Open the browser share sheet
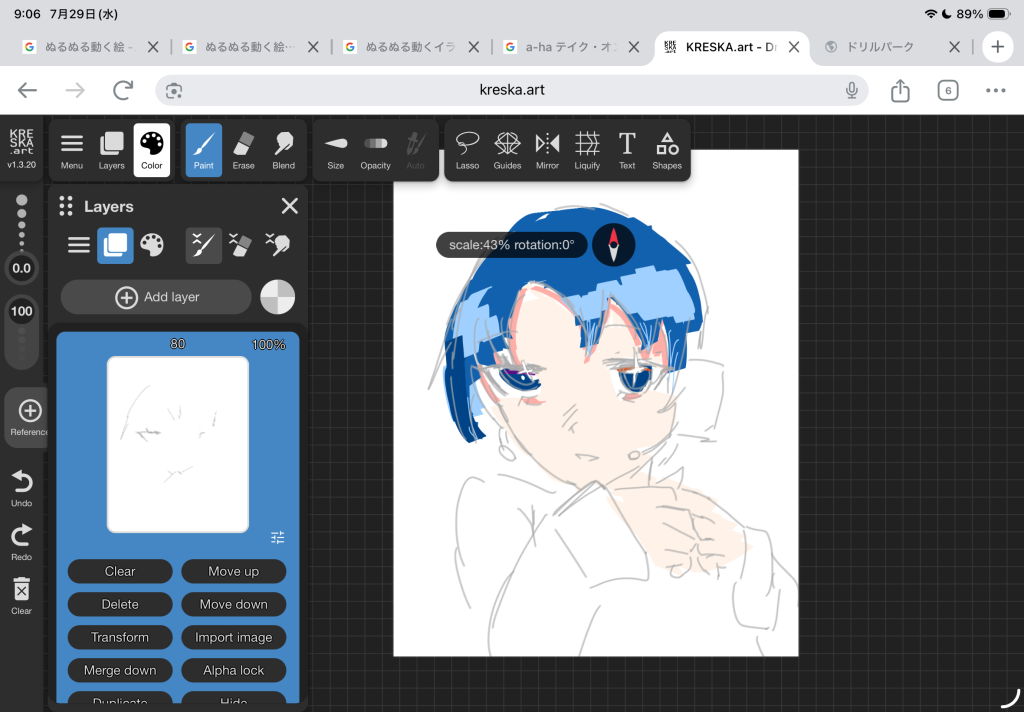The image size is (1024, 712). pos(901,90)
